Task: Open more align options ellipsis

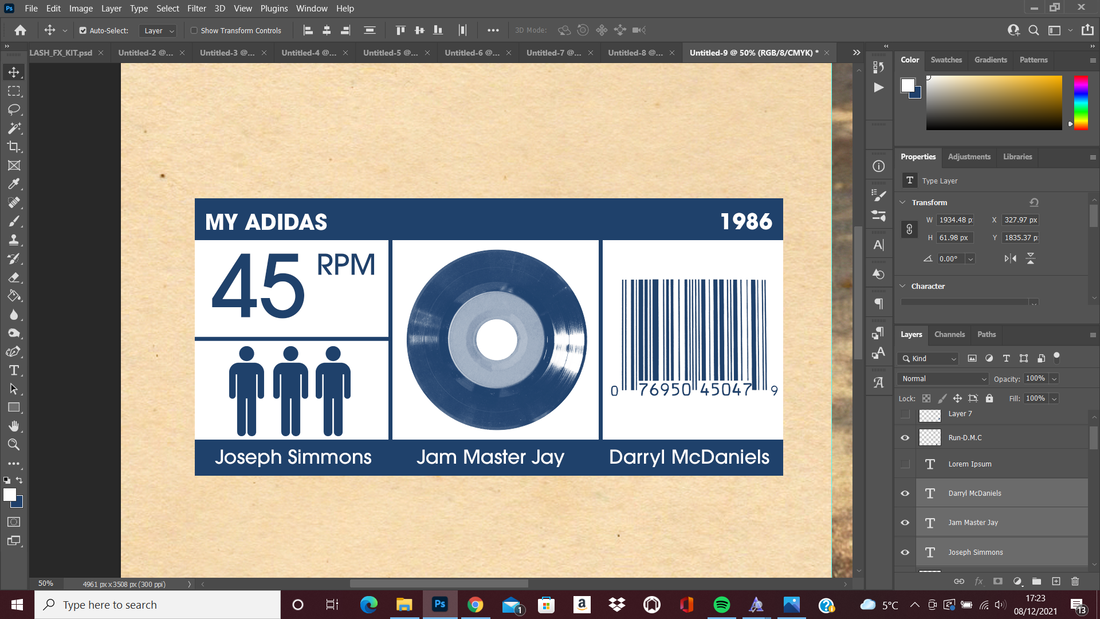Action: [x=493, y=30]
